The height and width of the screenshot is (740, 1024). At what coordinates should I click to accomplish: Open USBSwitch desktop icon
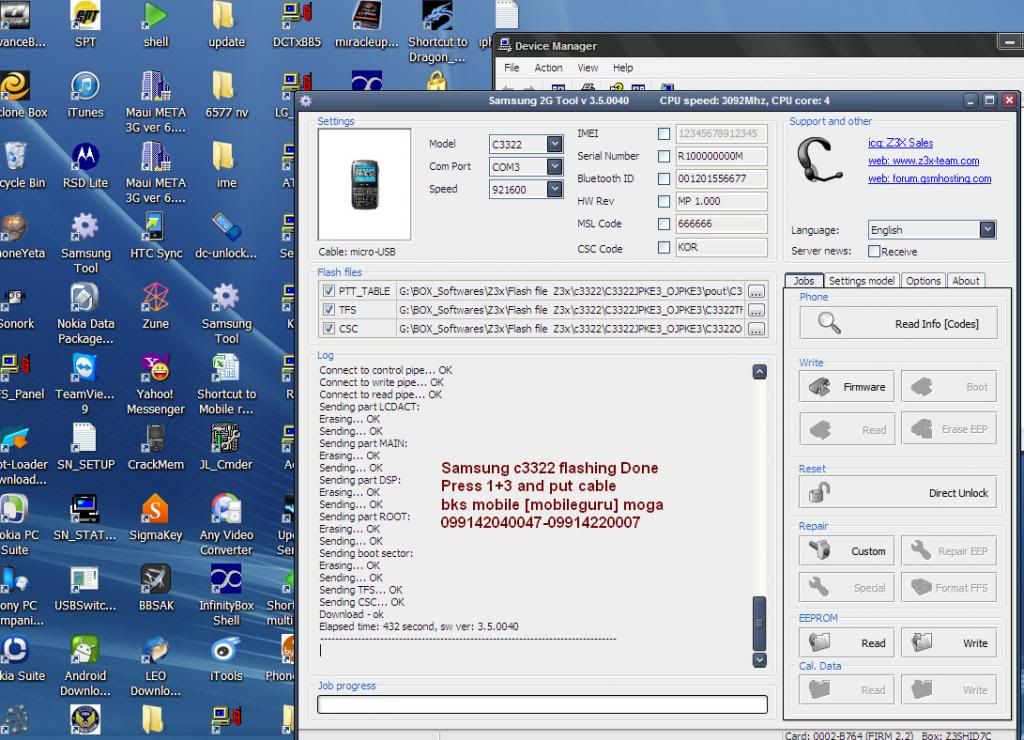85,588
